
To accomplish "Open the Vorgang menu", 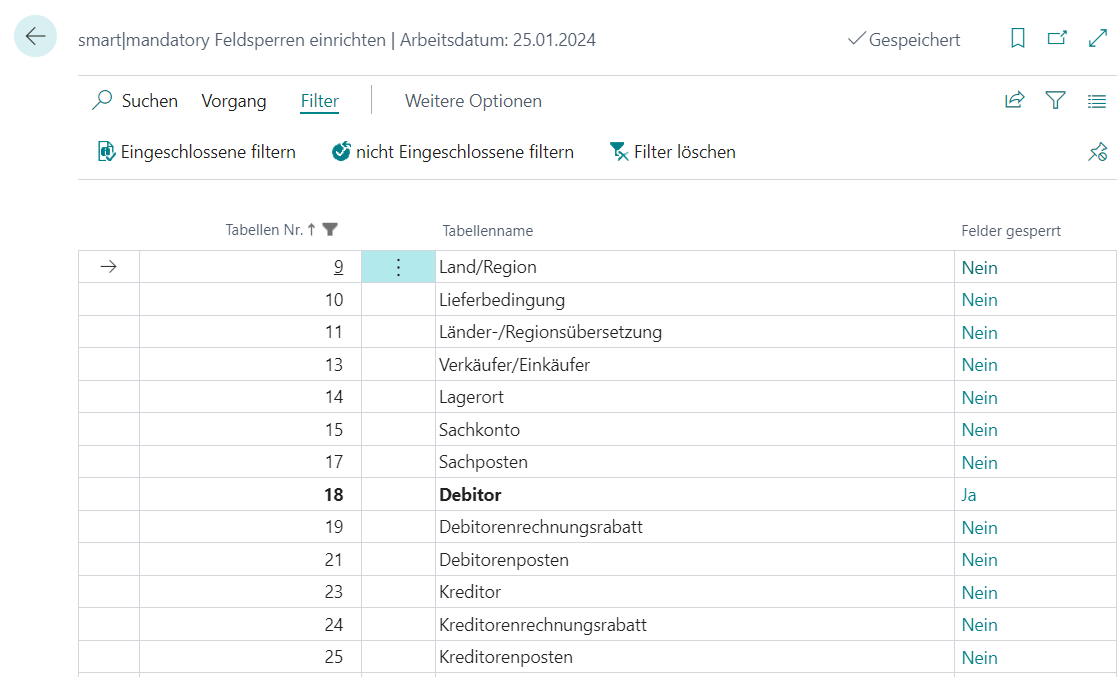I will coord(234,101).
